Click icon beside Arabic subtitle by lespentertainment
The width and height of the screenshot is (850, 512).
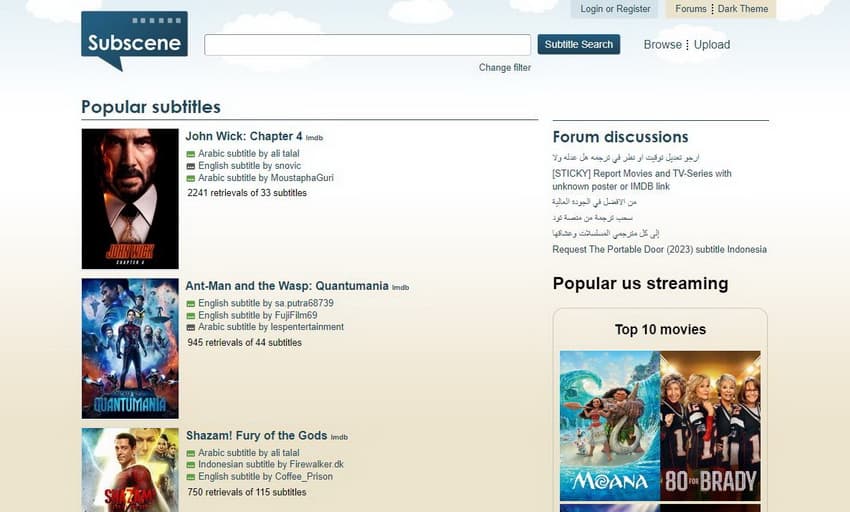(x=191, y=328)
